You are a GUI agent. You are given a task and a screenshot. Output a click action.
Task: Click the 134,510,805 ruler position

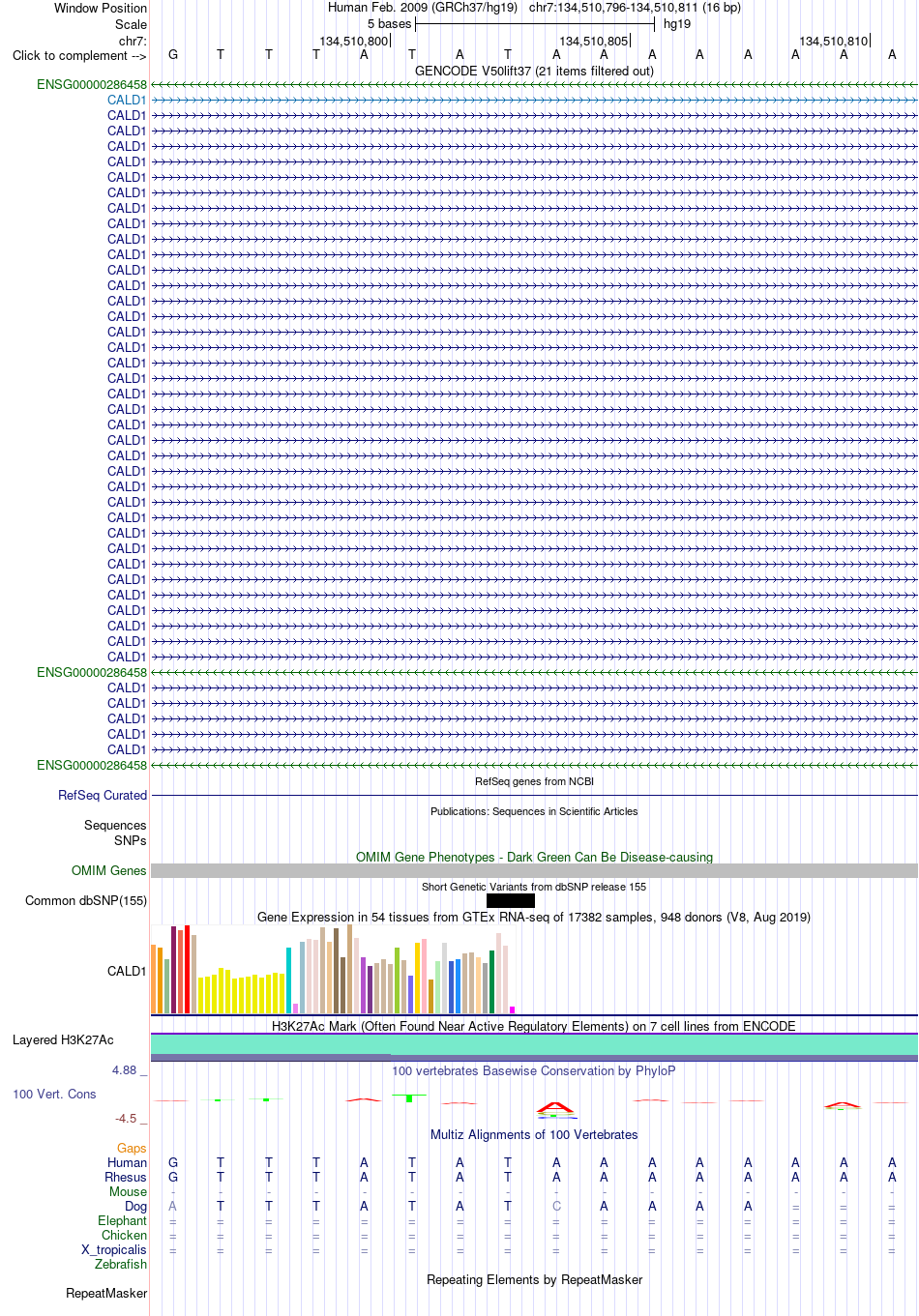coord(593,41)
